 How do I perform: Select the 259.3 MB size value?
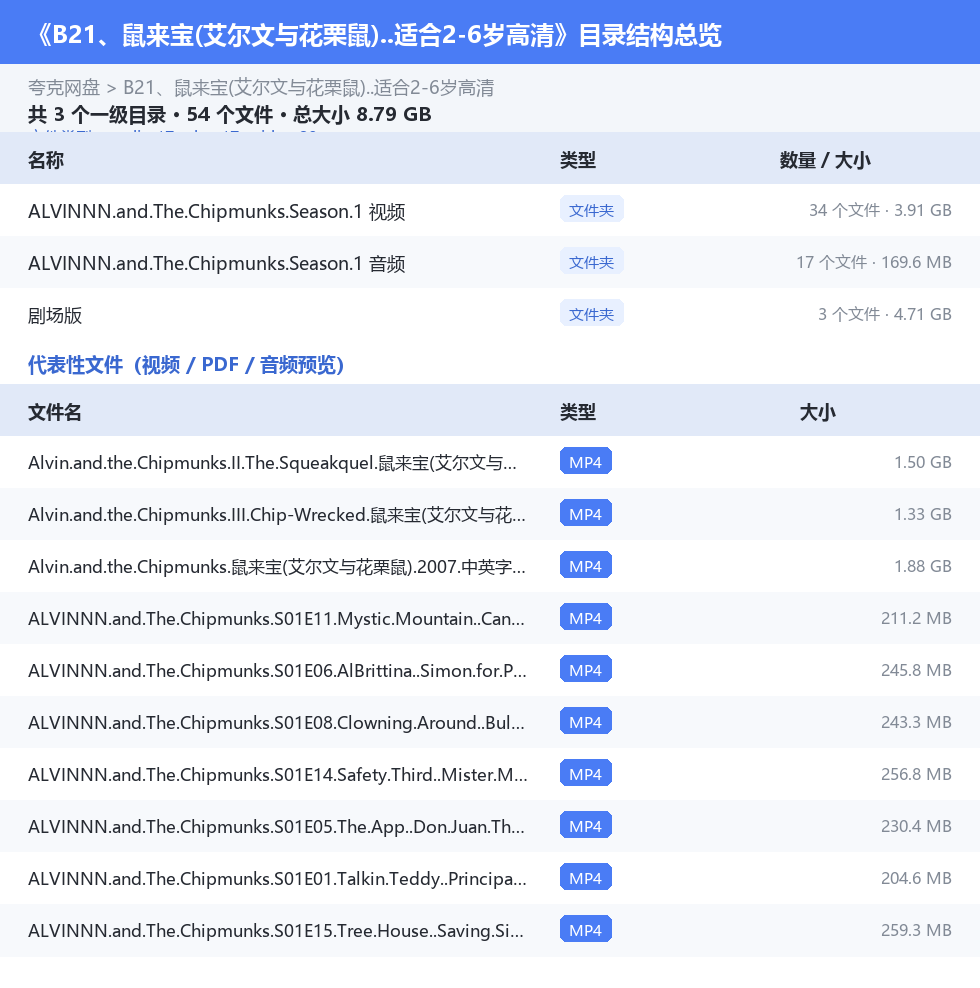point(916,930)
